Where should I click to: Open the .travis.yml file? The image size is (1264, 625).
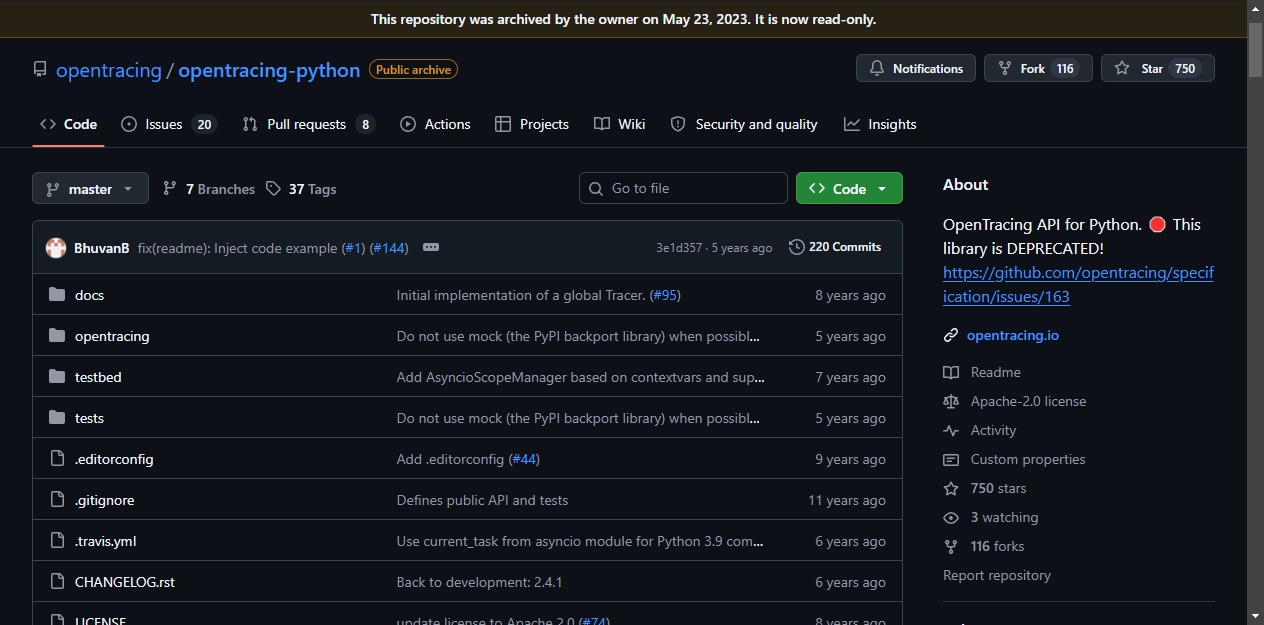pyautogui.click(x=105, y=541)
